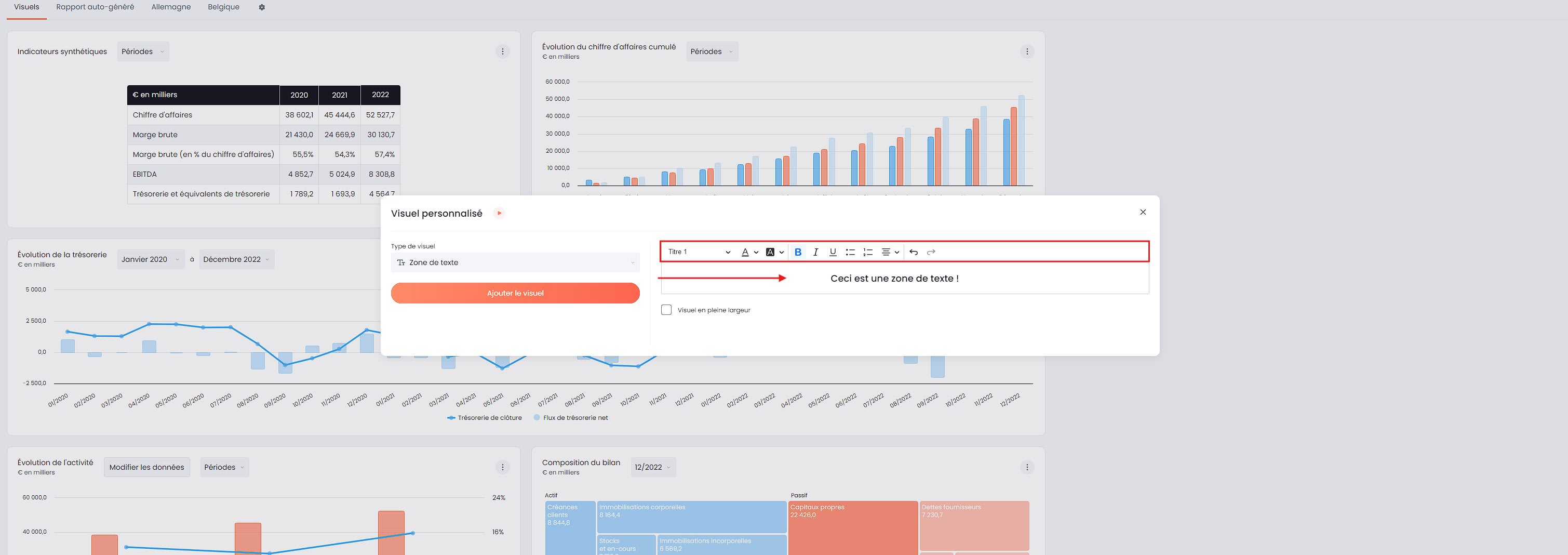This screenshot has height=555, width=1568.
Task: Click the 38 602,1 table value
Action: coord(299,115)
